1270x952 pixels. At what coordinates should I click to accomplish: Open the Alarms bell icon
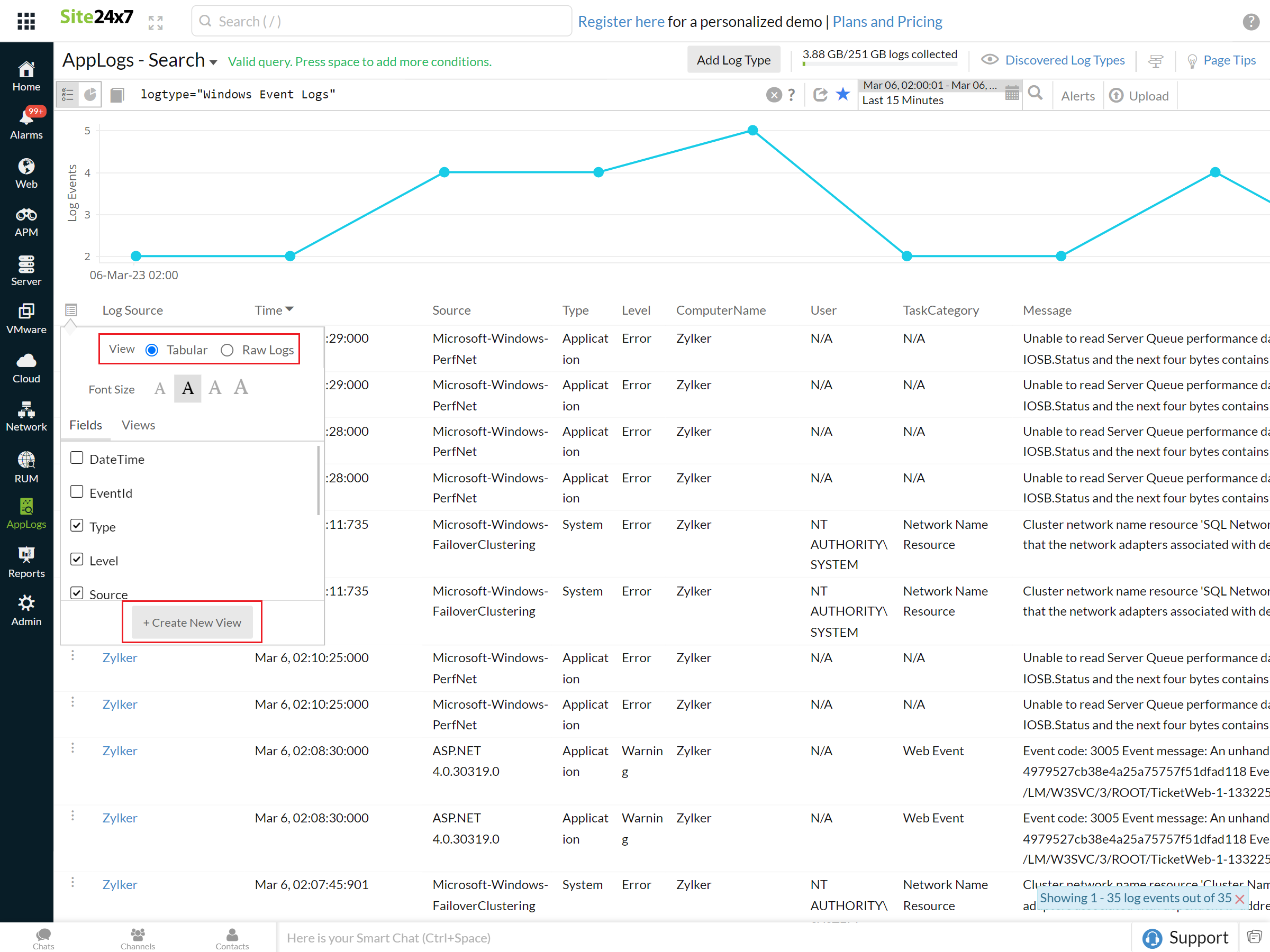click(26, 118)
